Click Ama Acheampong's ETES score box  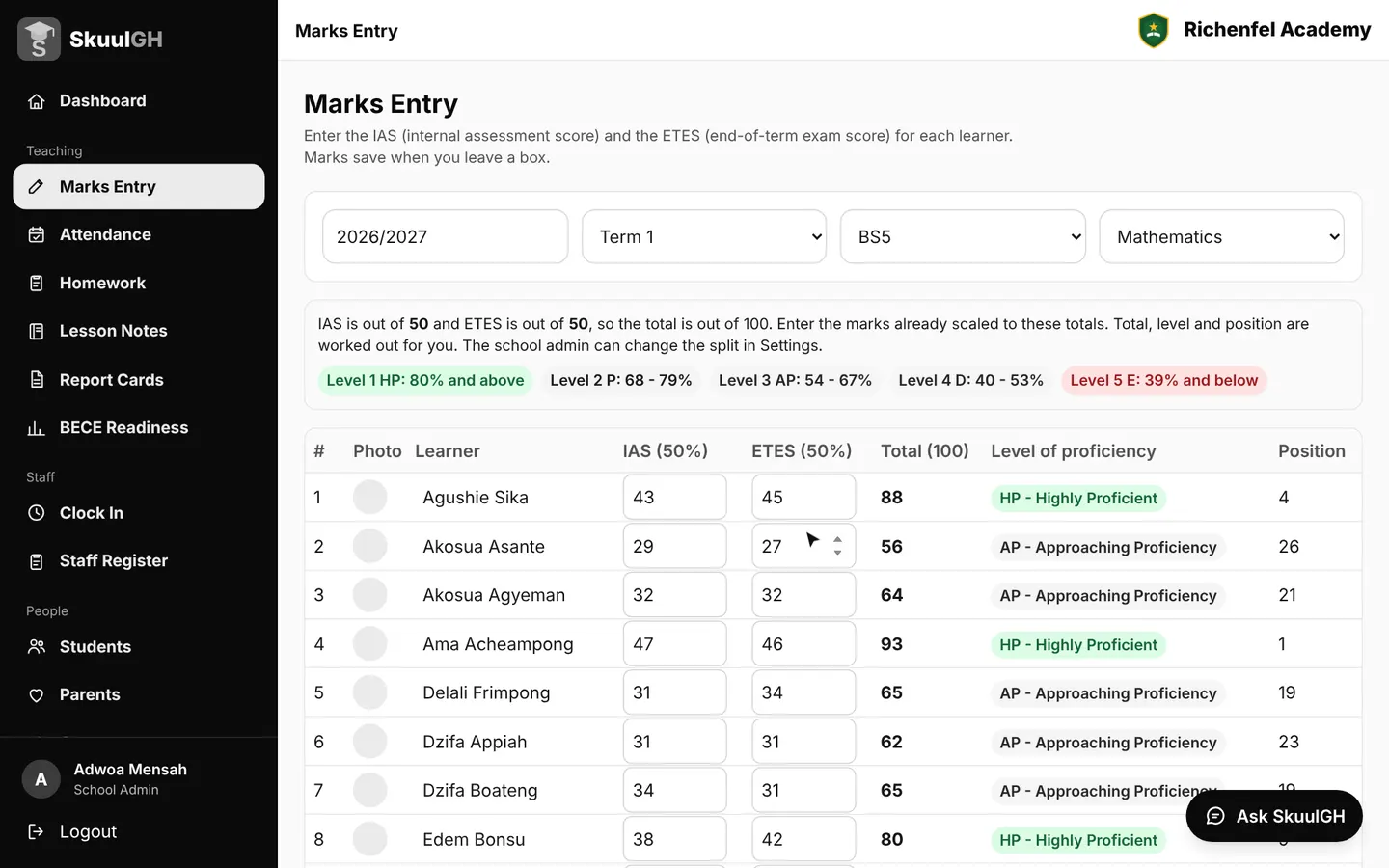pyautogui.click(x=803, y=644)
